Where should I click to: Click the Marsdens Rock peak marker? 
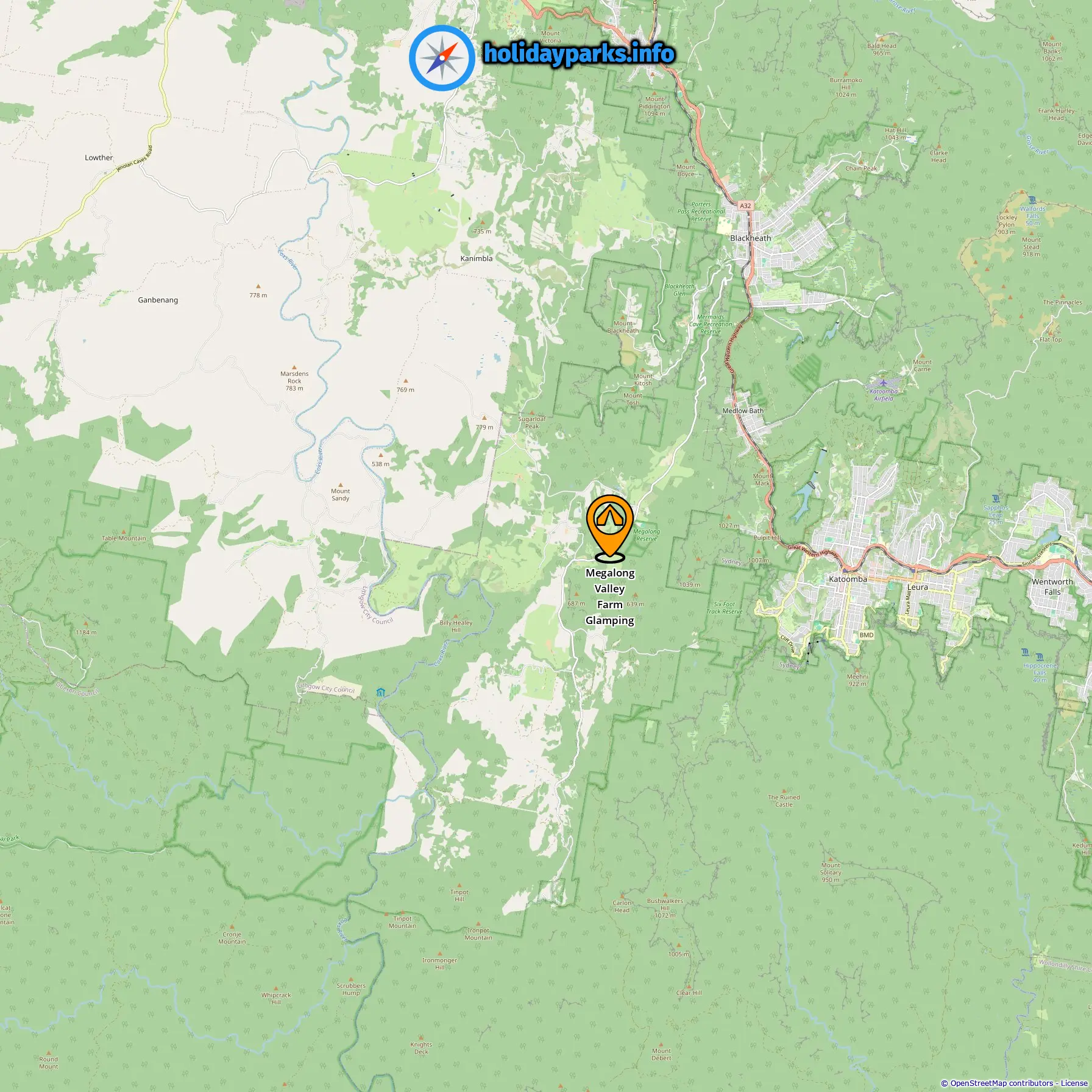click(294, 367)
